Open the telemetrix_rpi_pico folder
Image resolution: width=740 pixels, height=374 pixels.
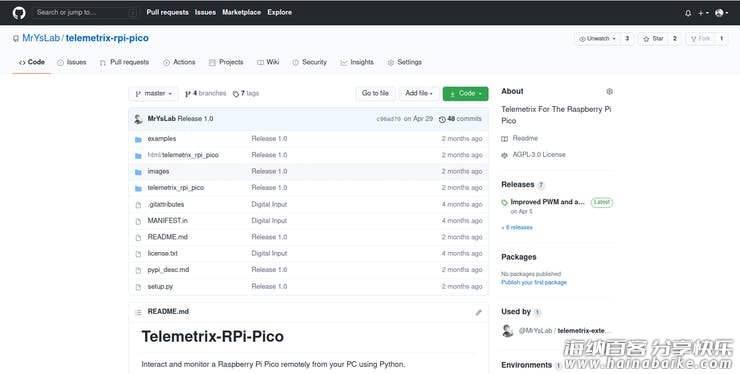click(176, 188)
